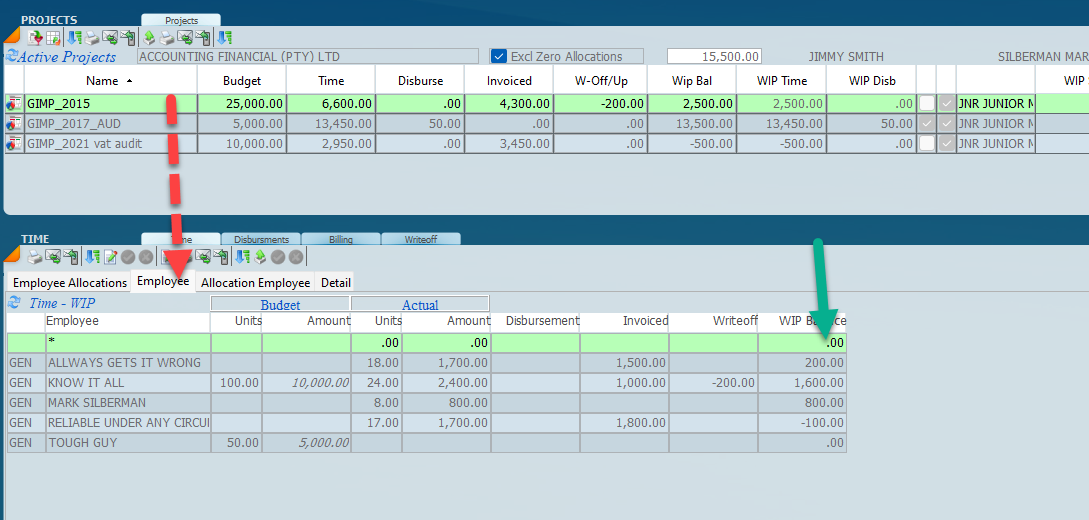Select the Employee Allocations sub-tab
The image size is (1089, 520).
coord(70,283)
